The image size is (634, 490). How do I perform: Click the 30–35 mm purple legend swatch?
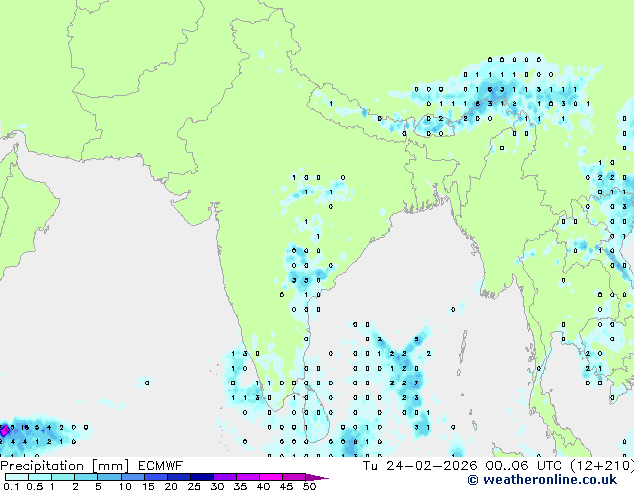pos(224,477)
